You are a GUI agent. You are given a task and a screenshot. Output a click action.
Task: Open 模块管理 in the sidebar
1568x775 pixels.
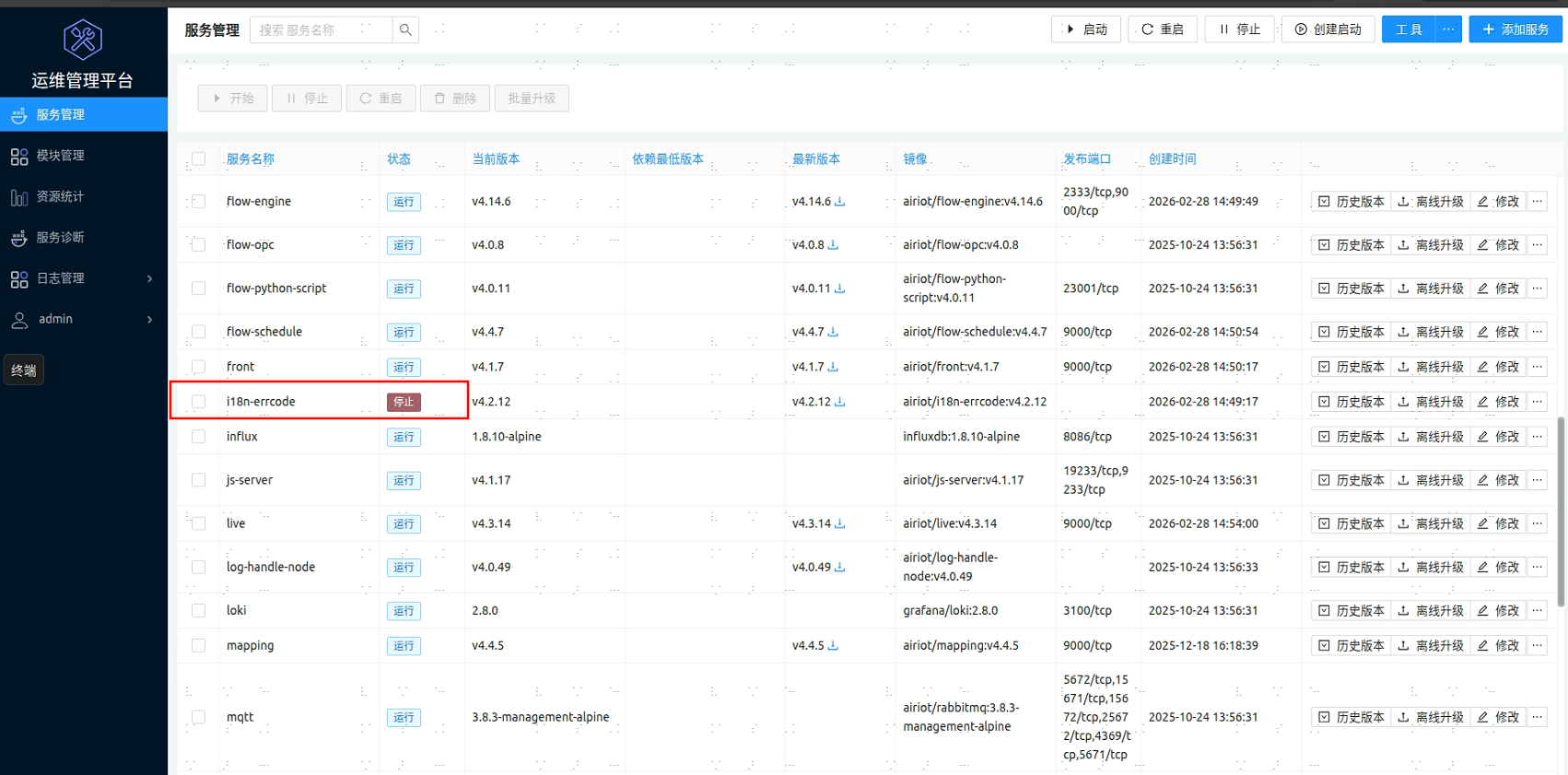tap(61, 156)
